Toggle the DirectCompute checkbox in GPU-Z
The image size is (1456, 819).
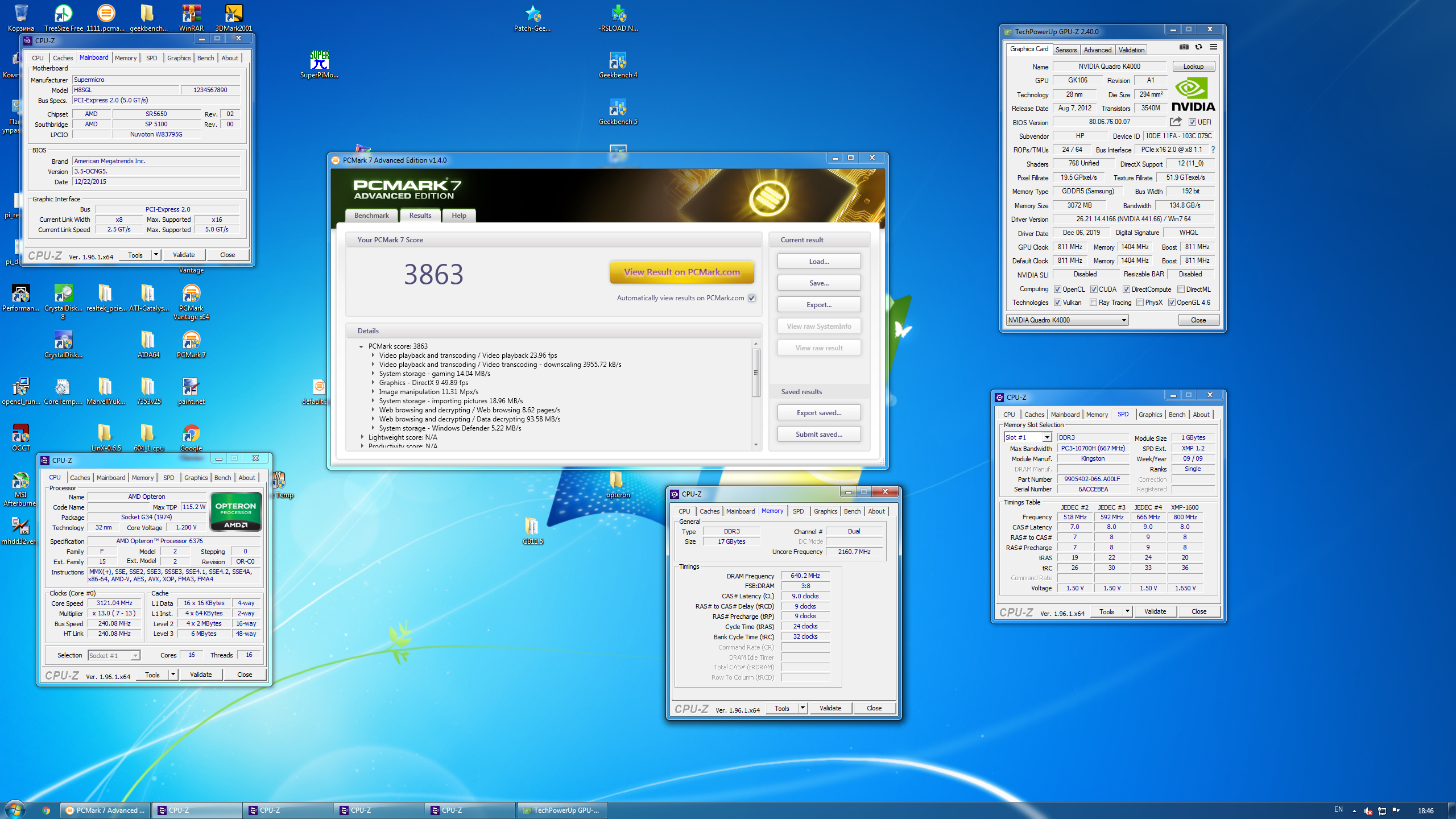pos(1126,289)
